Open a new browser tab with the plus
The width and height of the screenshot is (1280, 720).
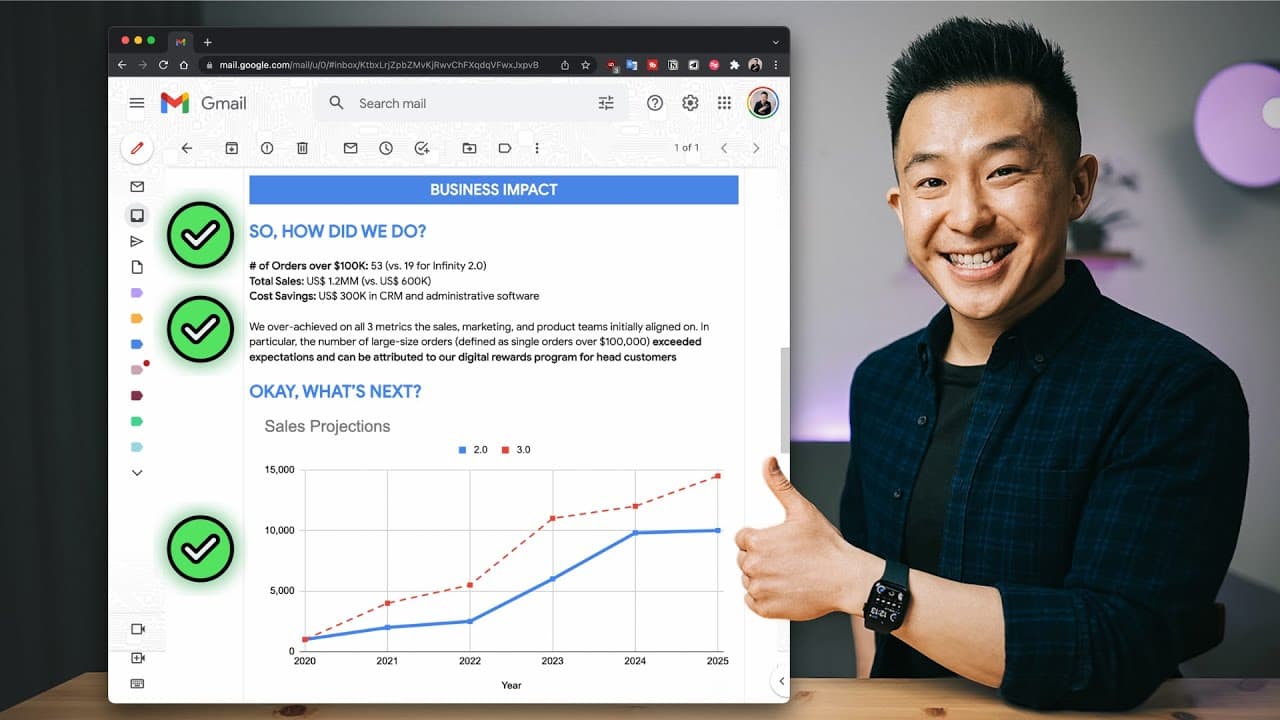(208, 42)
